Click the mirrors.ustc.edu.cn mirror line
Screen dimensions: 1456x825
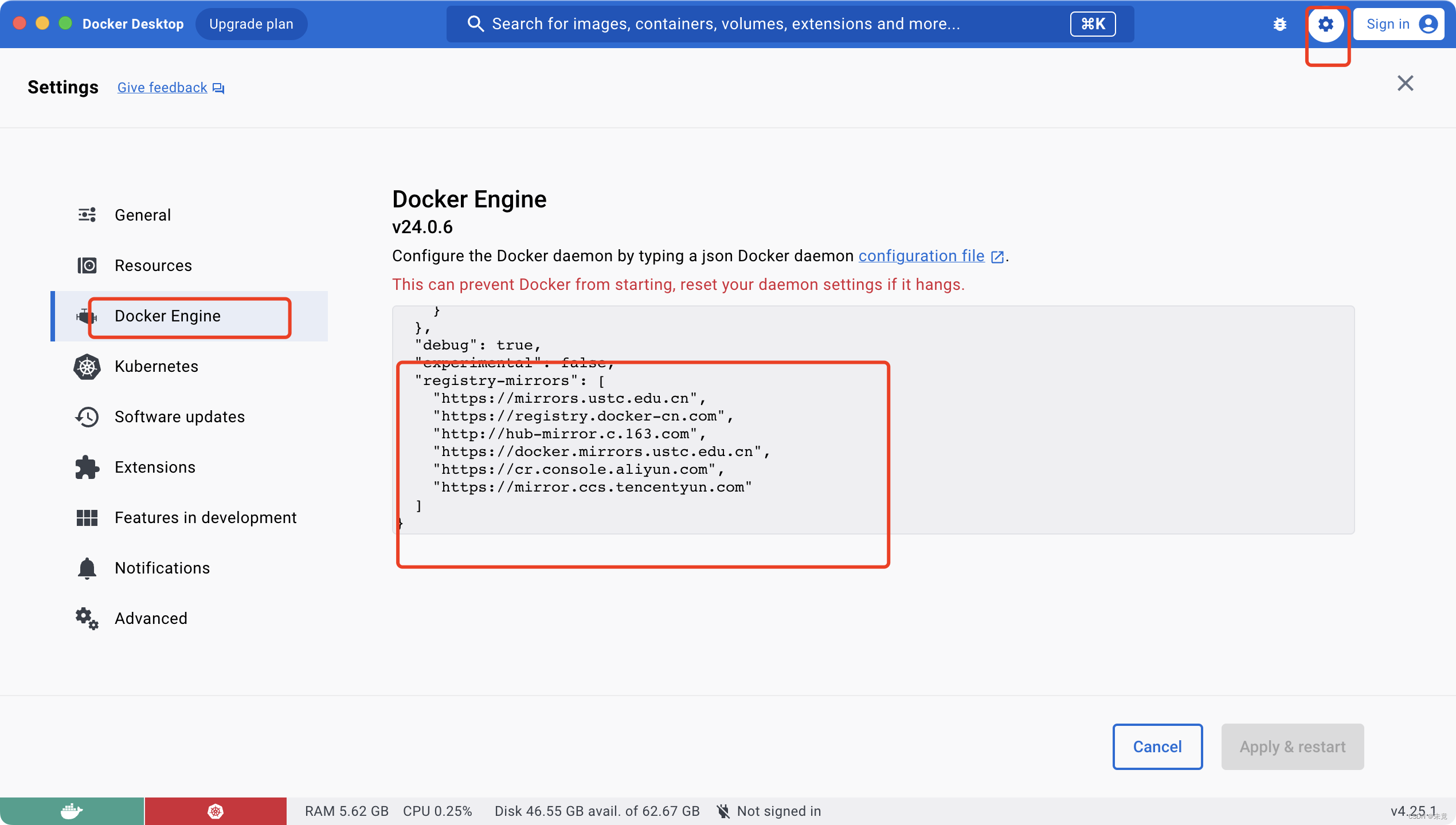pos(569,399)
